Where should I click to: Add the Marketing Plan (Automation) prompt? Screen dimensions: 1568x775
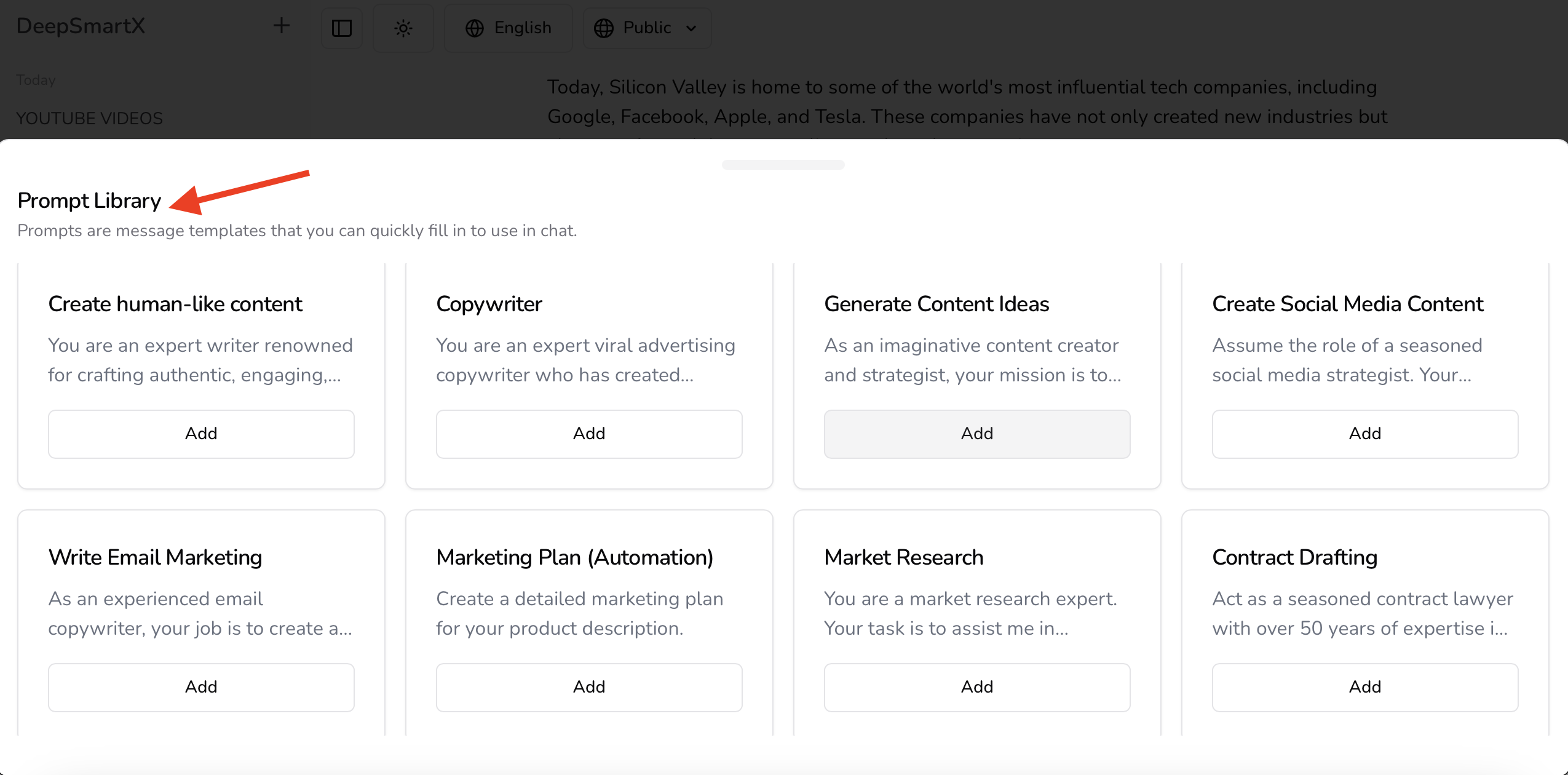589,687
